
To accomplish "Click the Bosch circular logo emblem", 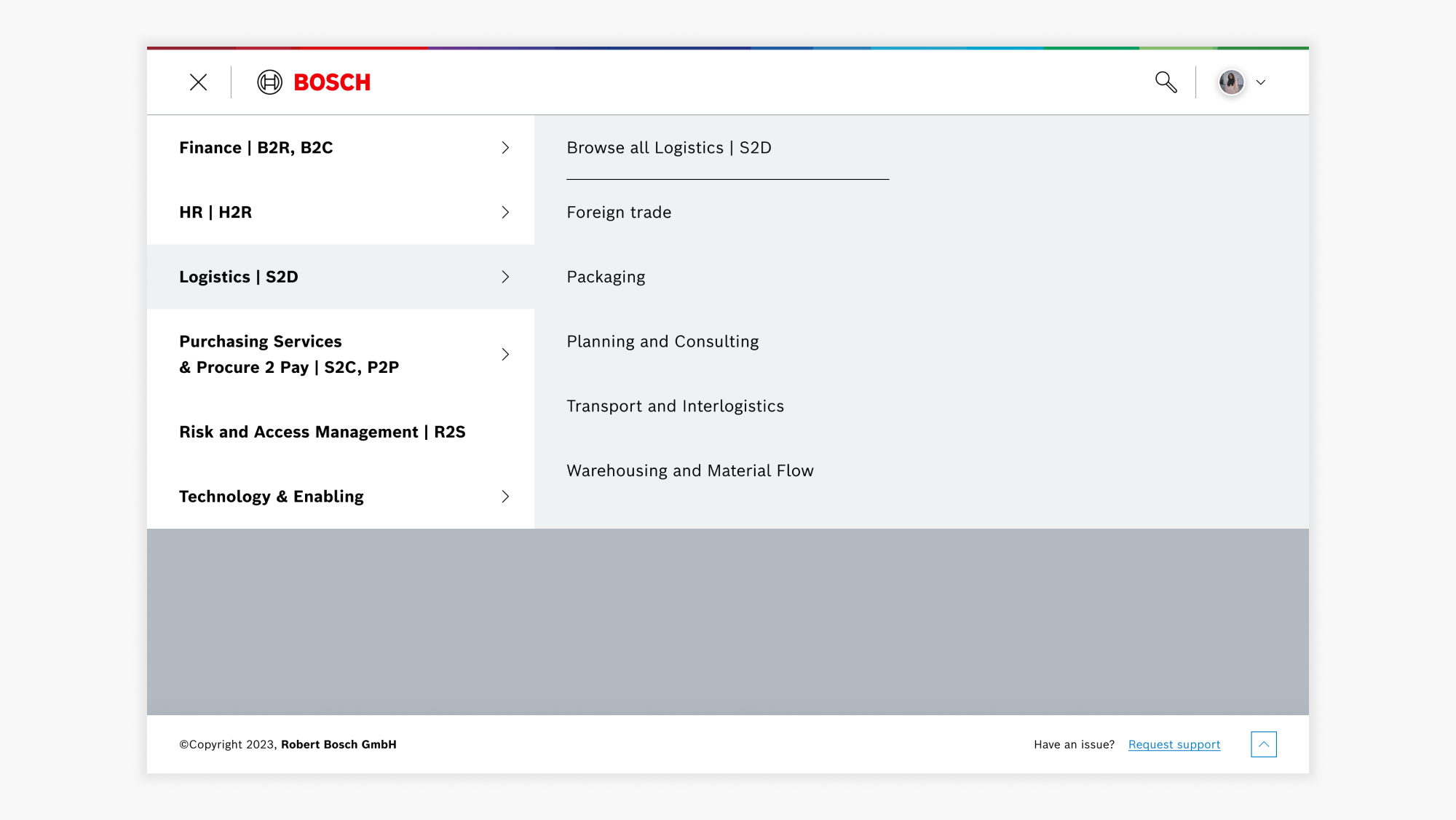I will coord(269,82).
